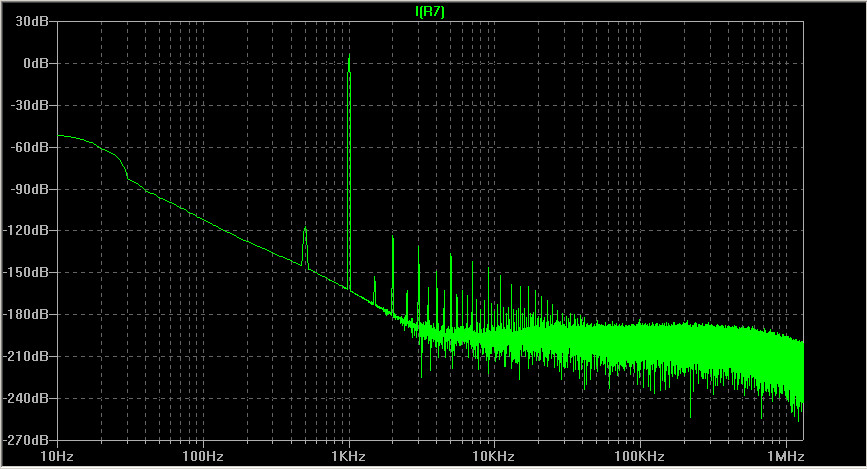Image resolution: width=867 pixels, height=469 pixels.
Task: Click the tall fundamental peak at 1KHz
Action: (349, 171)
